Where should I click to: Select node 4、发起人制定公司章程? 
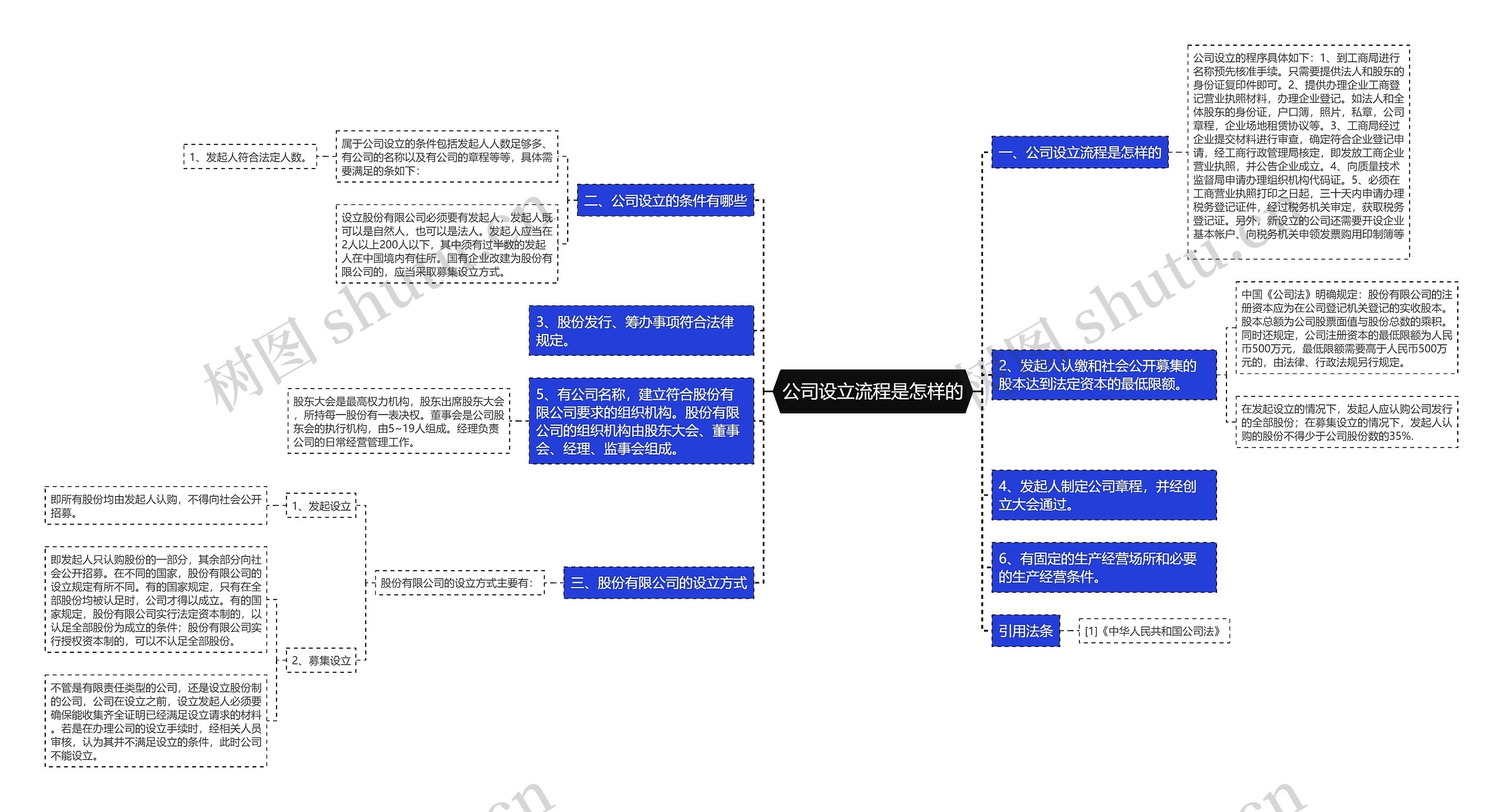[x=1104, y=495]
